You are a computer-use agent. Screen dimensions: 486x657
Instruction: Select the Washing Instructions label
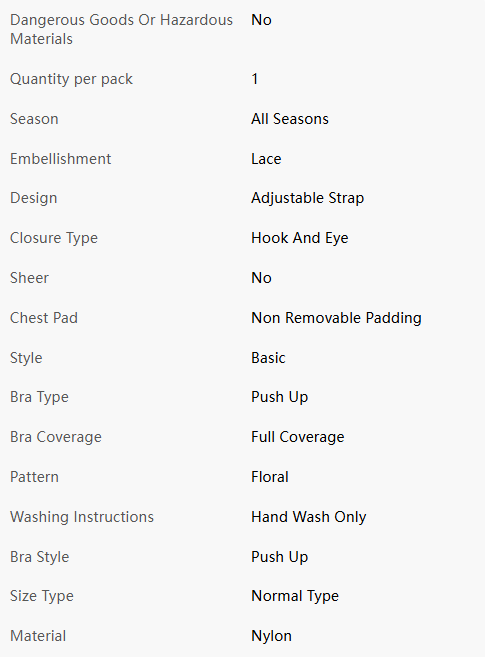(82, 517)
